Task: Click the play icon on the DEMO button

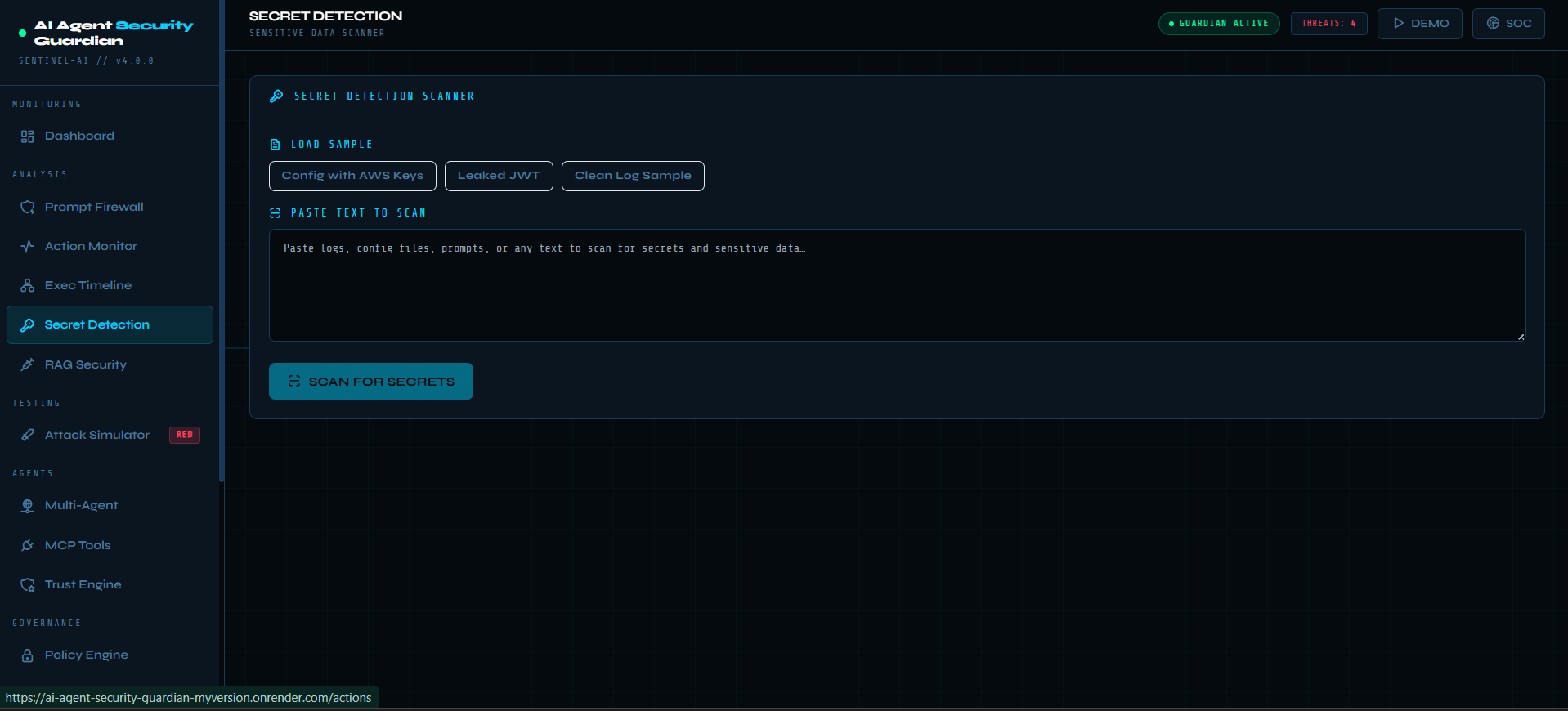Action: pyautogui.click(x=1399, y=23)
